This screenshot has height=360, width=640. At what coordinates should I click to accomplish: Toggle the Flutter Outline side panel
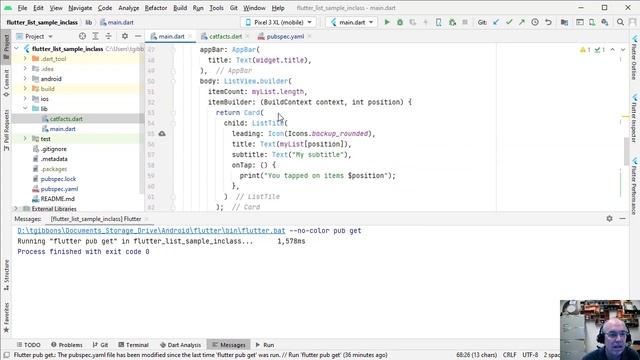634,58
